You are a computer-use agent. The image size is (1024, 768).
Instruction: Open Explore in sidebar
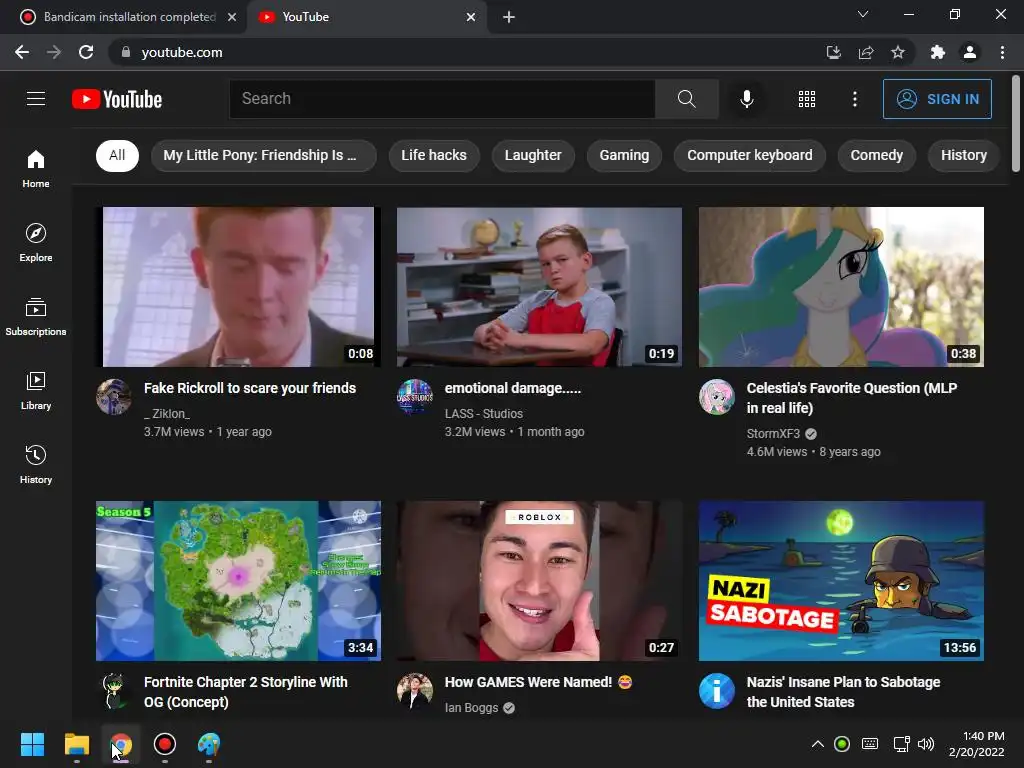pyautogui.click(x=36, y=243)
